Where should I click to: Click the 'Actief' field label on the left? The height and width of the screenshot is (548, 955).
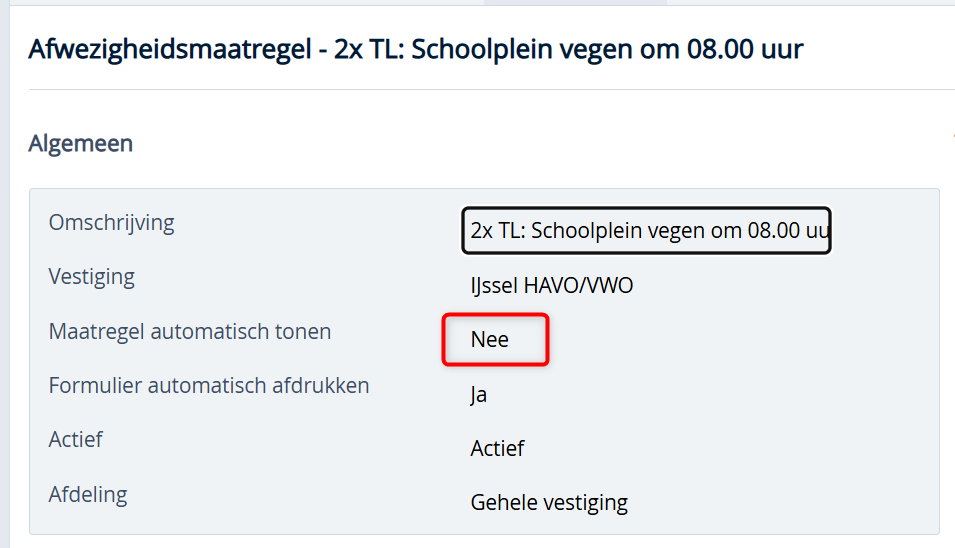[75, 439]
